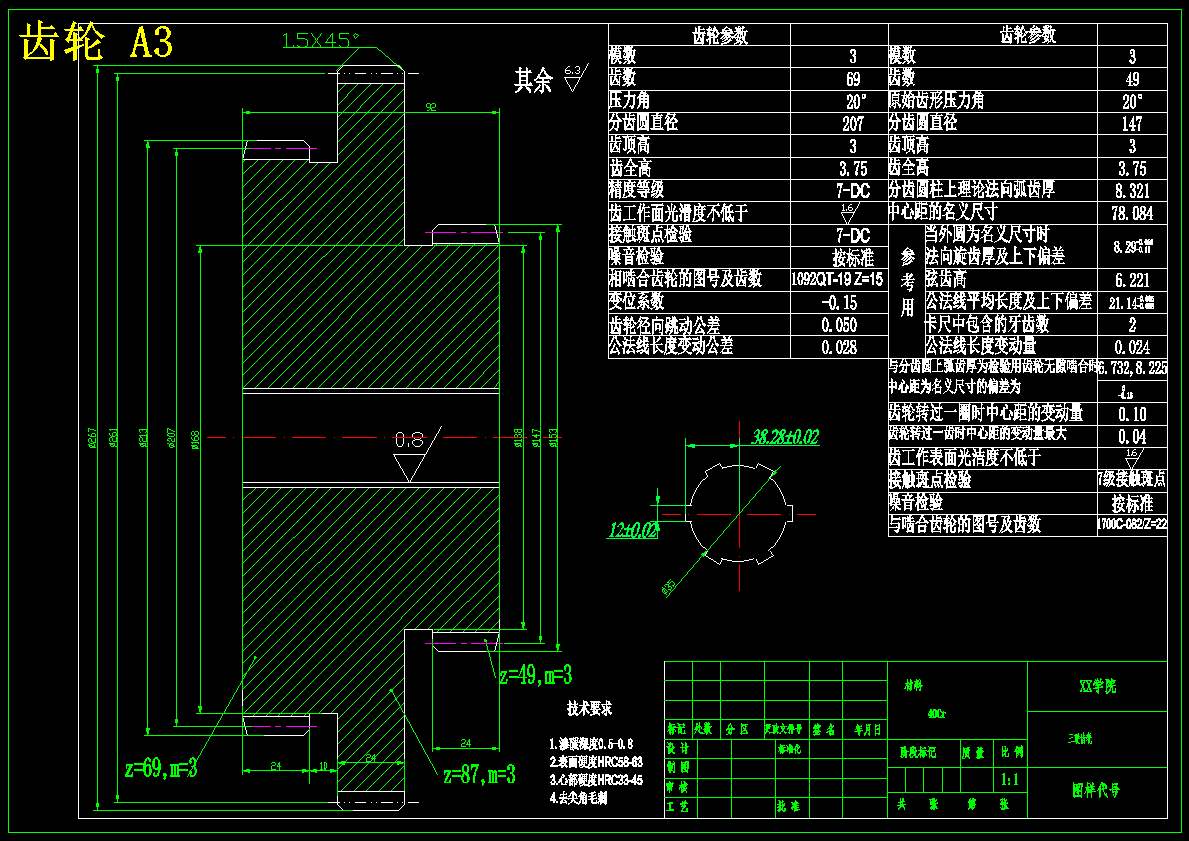The image size is (1189, 841).
Task: Click the '技术要求' heading
Action: point(589,708)
